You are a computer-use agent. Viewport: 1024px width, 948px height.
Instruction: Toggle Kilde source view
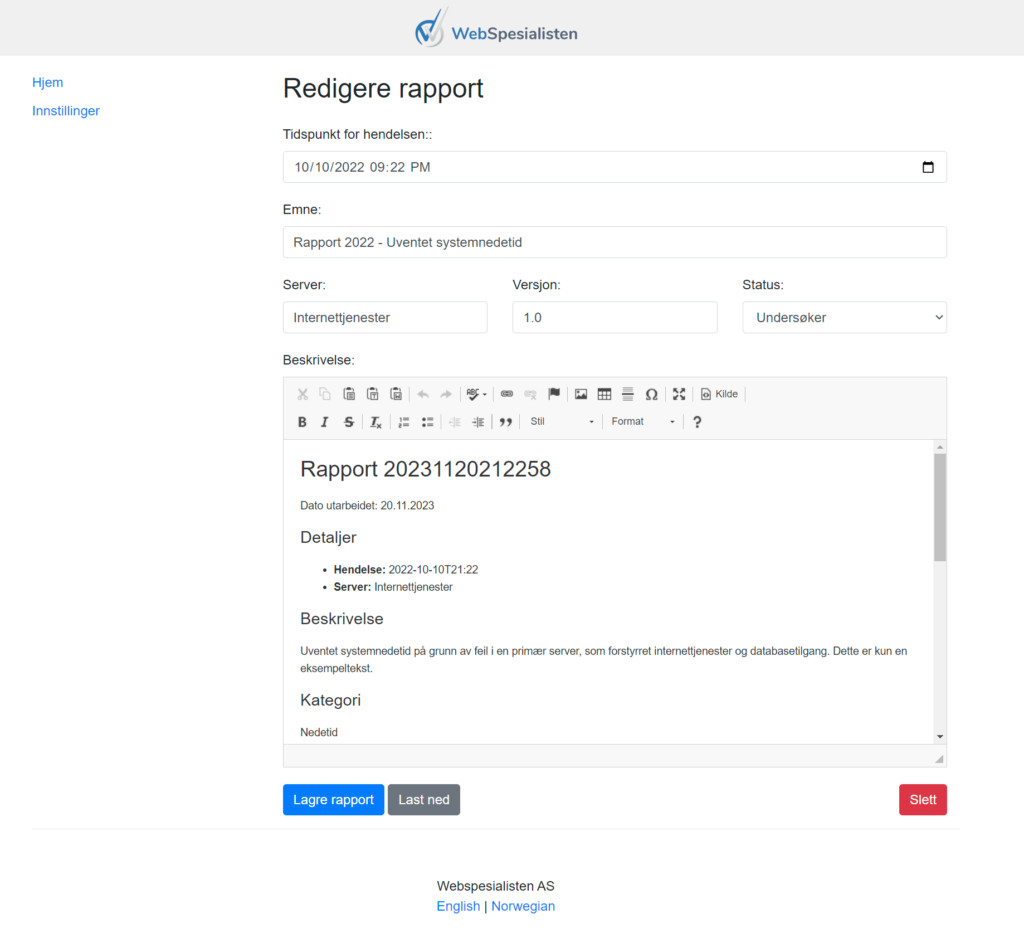click(x=719, y=394)
